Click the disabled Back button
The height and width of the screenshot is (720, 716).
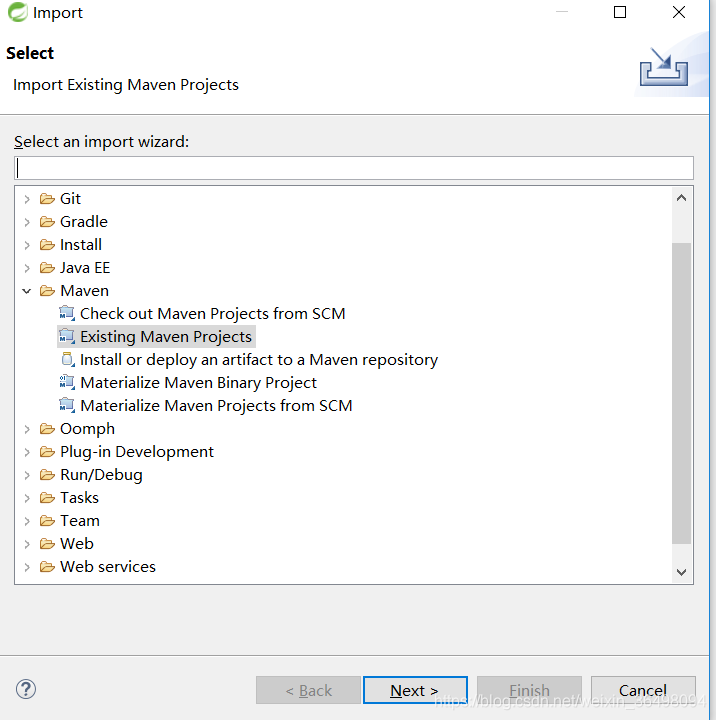(x=308, y=690)
